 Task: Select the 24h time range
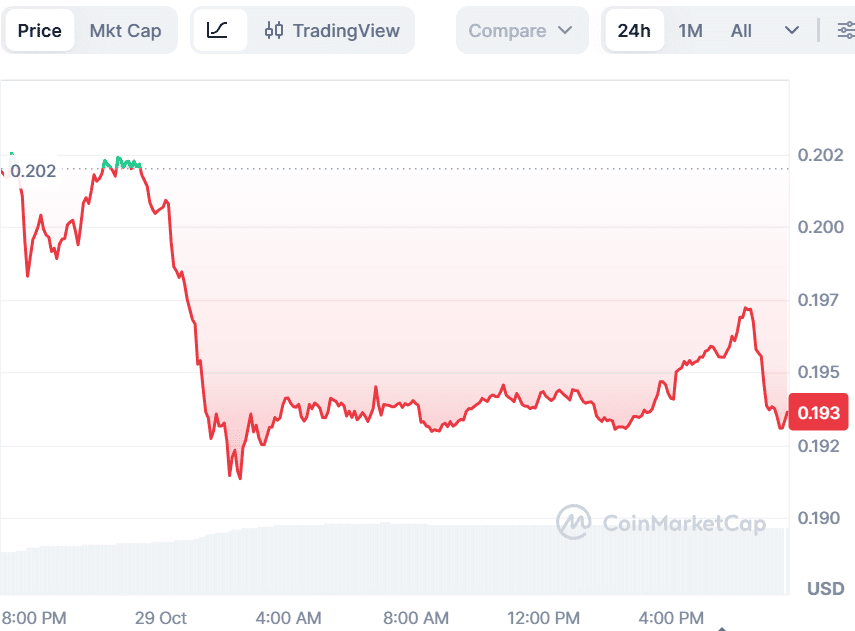[634, 30]
